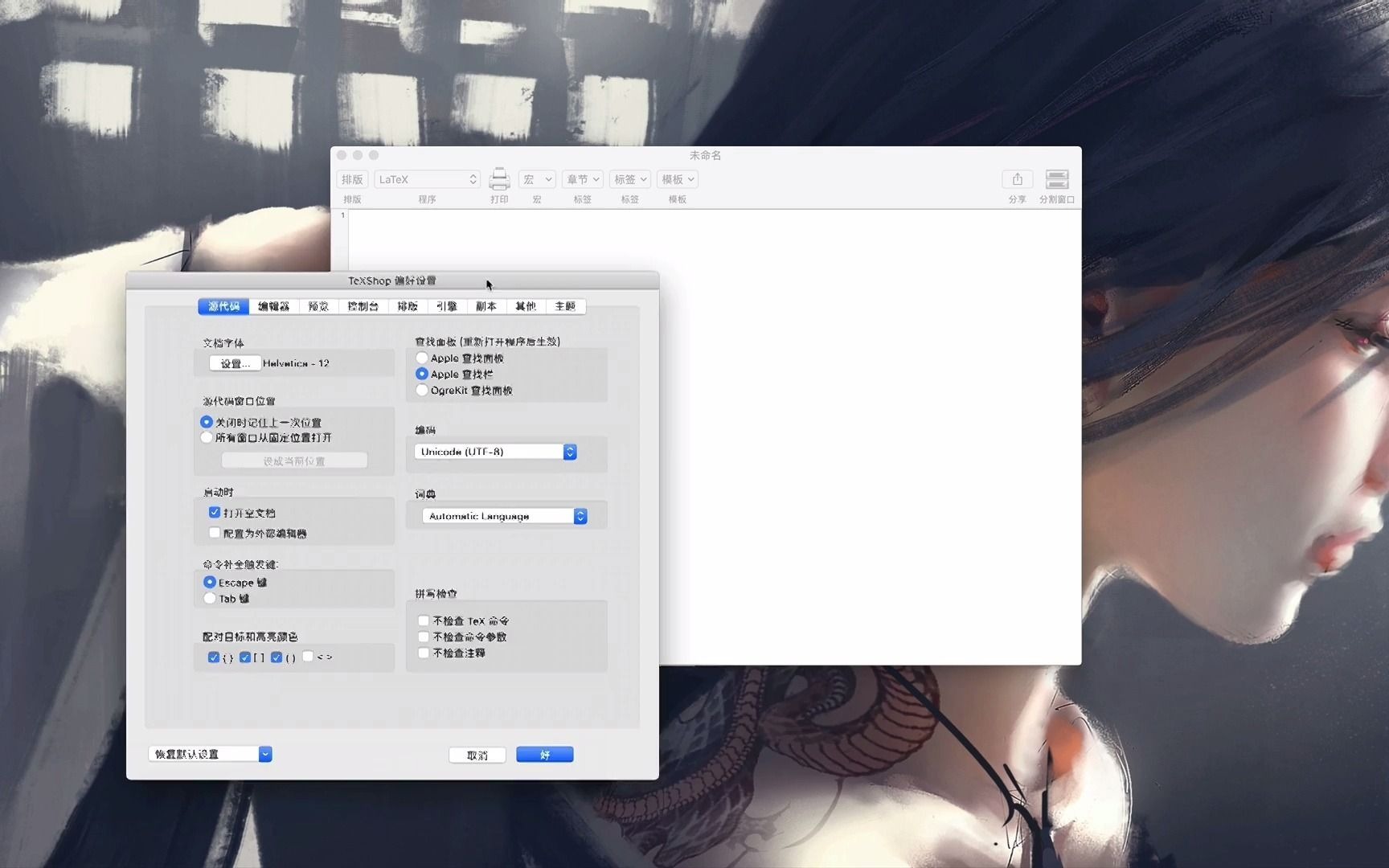Select the Apple 查找栏 radio option
Viewport: 1389px width, 868px height.
tap(422, 375)
